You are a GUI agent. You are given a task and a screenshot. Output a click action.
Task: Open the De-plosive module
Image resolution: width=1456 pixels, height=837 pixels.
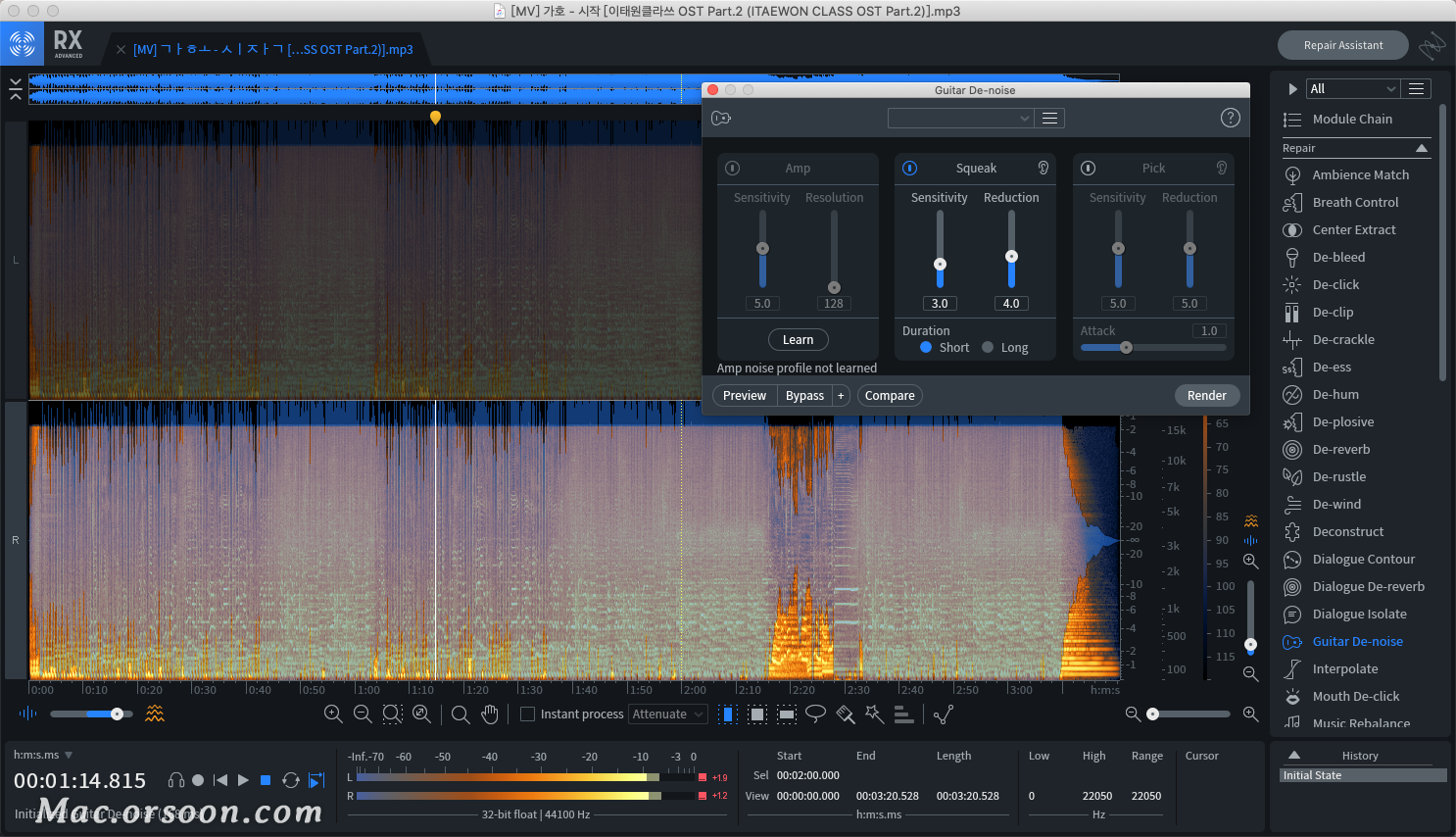click(x=1343, y=421)
